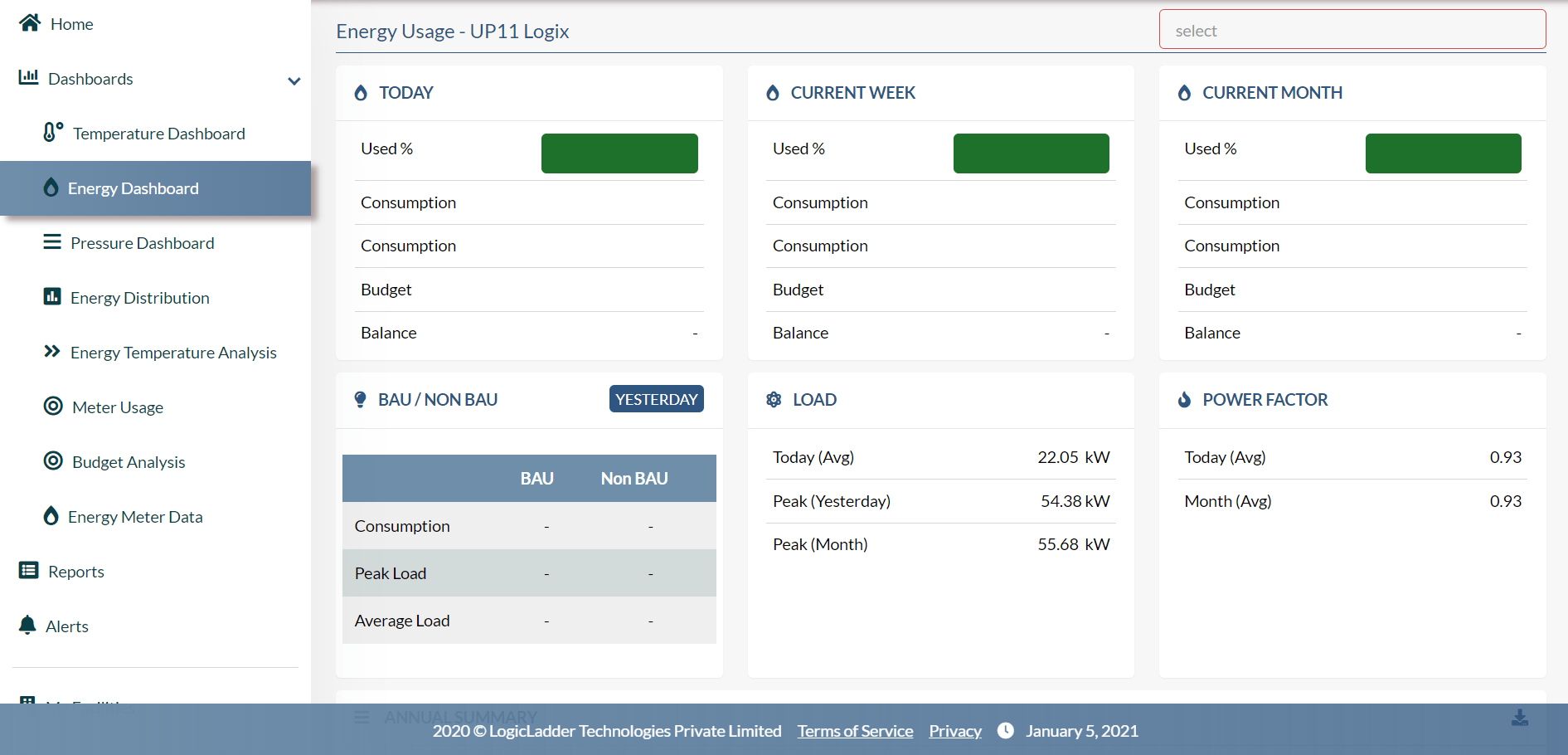Image resolution: width=1568 pixels, height=755 pixels.
Task: Click the thermometer icon for Temperature Dashboard
Action: pos(53,132)
